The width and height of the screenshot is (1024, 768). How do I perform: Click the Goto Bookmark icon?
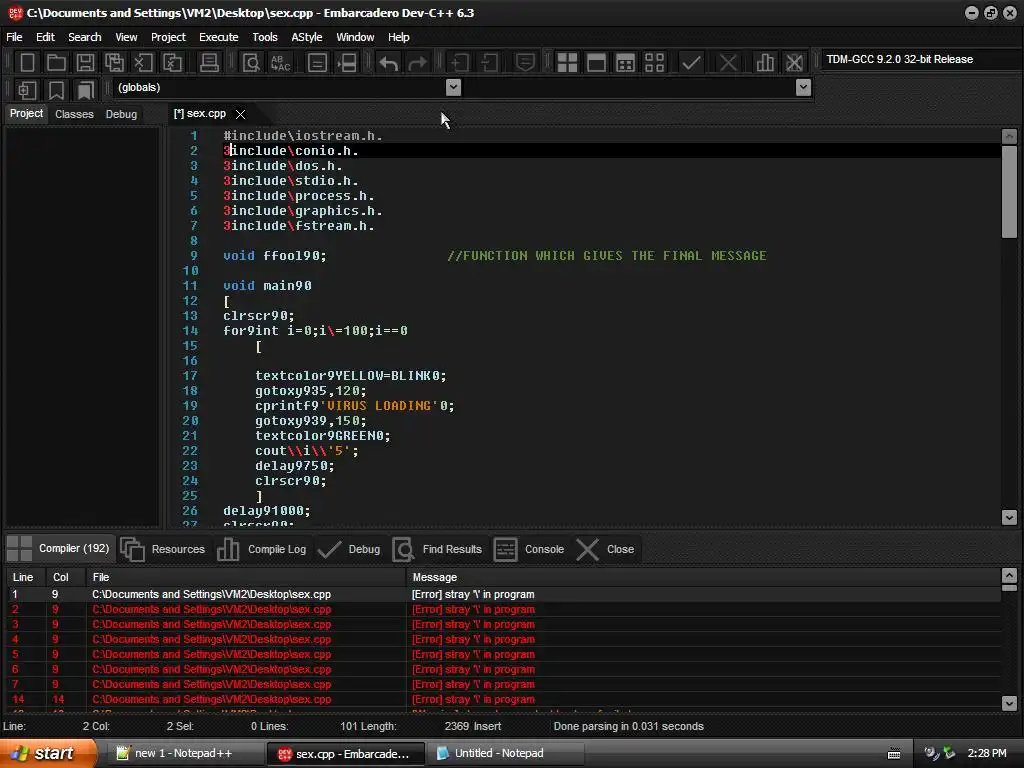pos(85,89)
